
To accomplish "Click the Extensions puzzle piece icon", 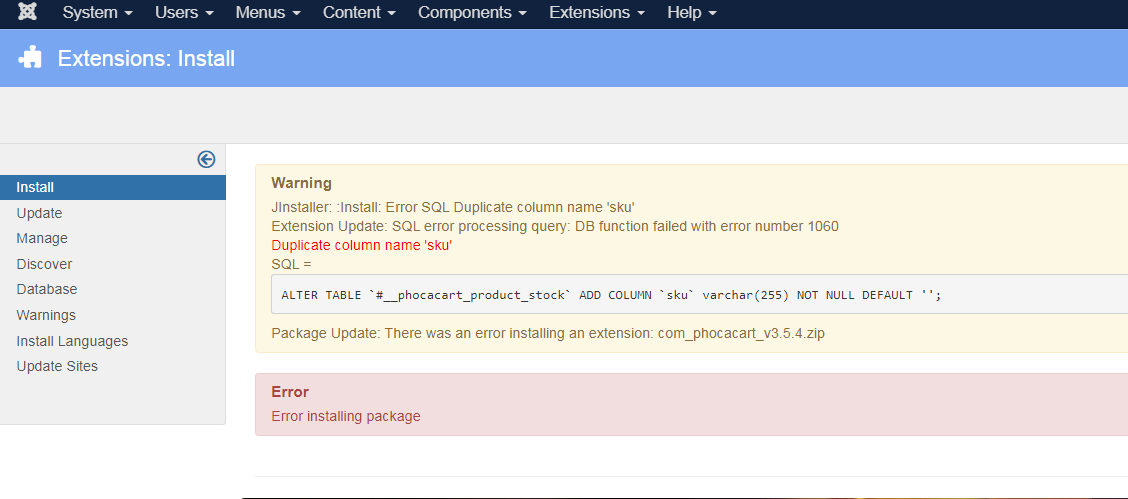I will (30, 58).
